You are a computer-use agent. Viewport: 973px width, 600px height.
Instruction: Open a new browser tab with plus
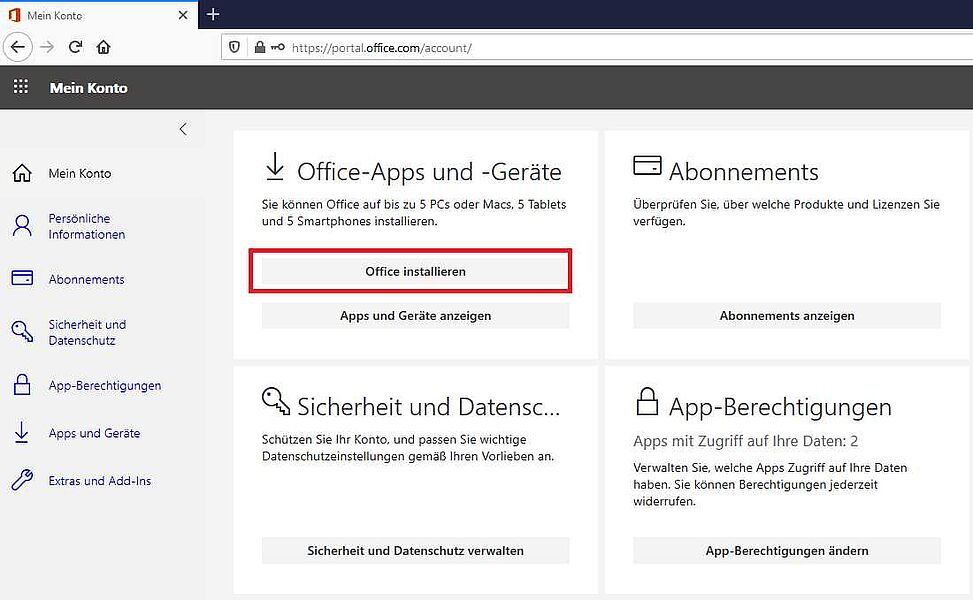click(x=213, y=14)
